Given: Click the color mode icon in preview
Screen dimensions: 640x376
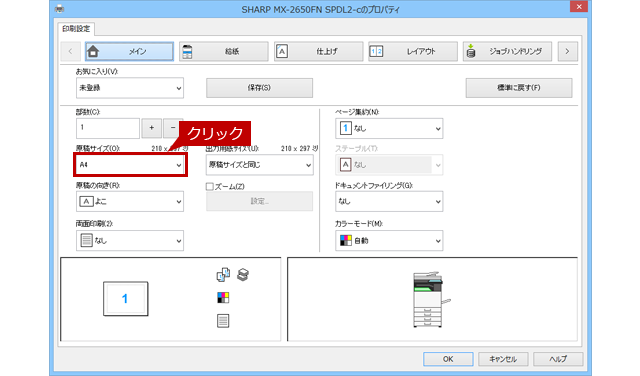Looking at the screenshot, I should pyautogui.click(x=223, y=298).
